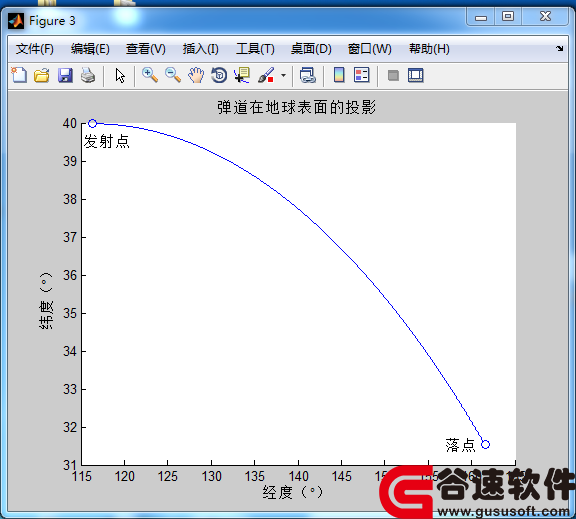Save the figure with the floppy disk icon

(x=65, y=75)
